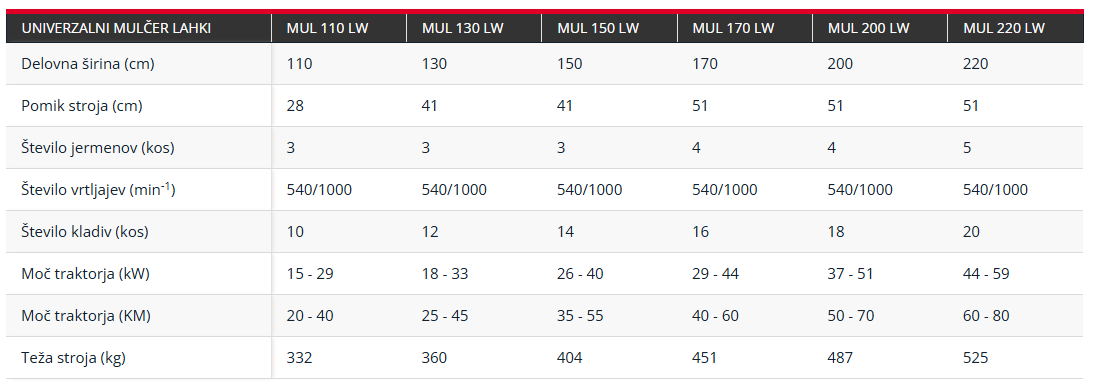Select the Število kladiv (kos) label
1093x386 pixels.
[85, 231]
